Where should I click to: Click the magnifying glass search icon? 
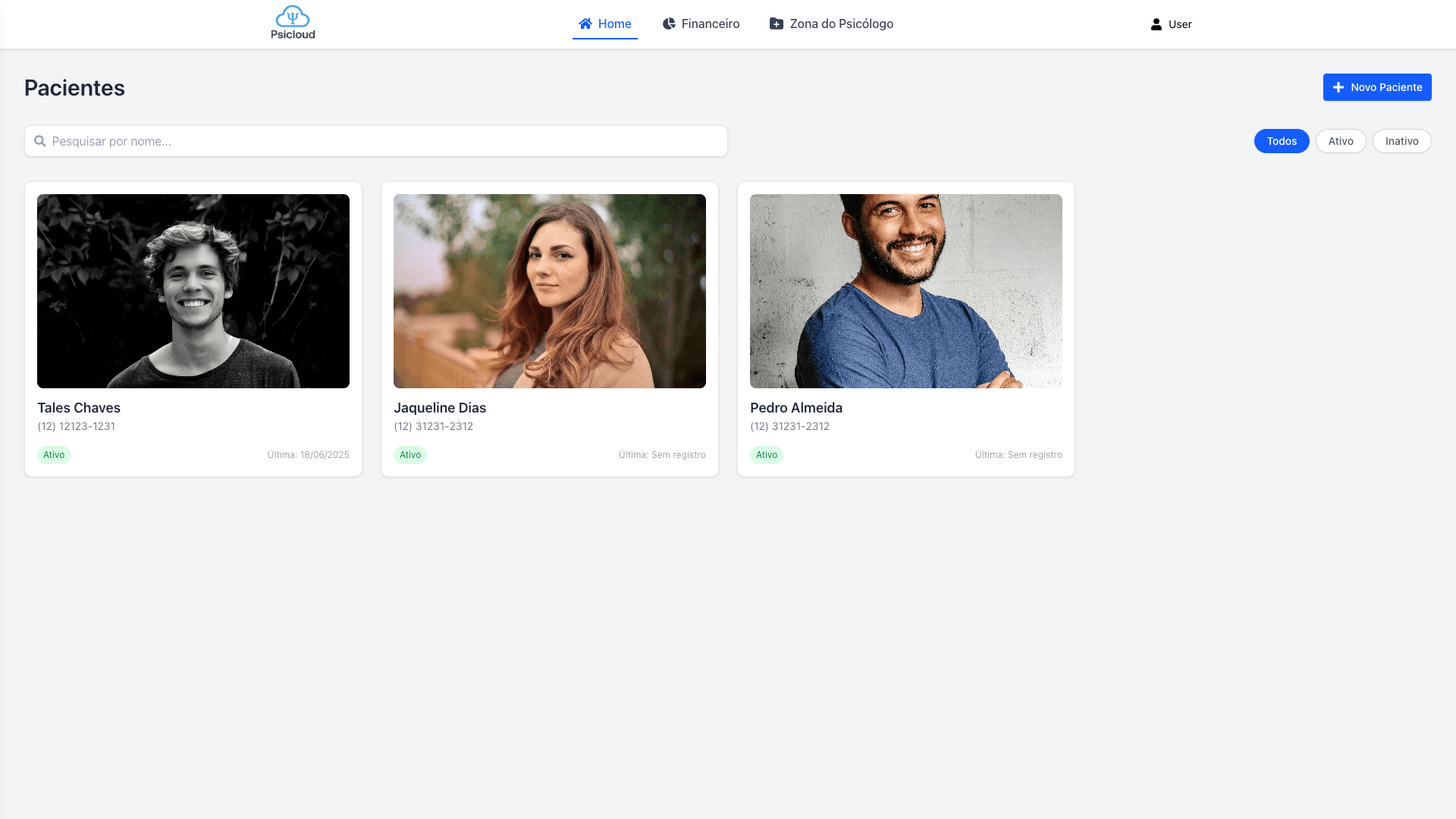(x=40, y=141)
